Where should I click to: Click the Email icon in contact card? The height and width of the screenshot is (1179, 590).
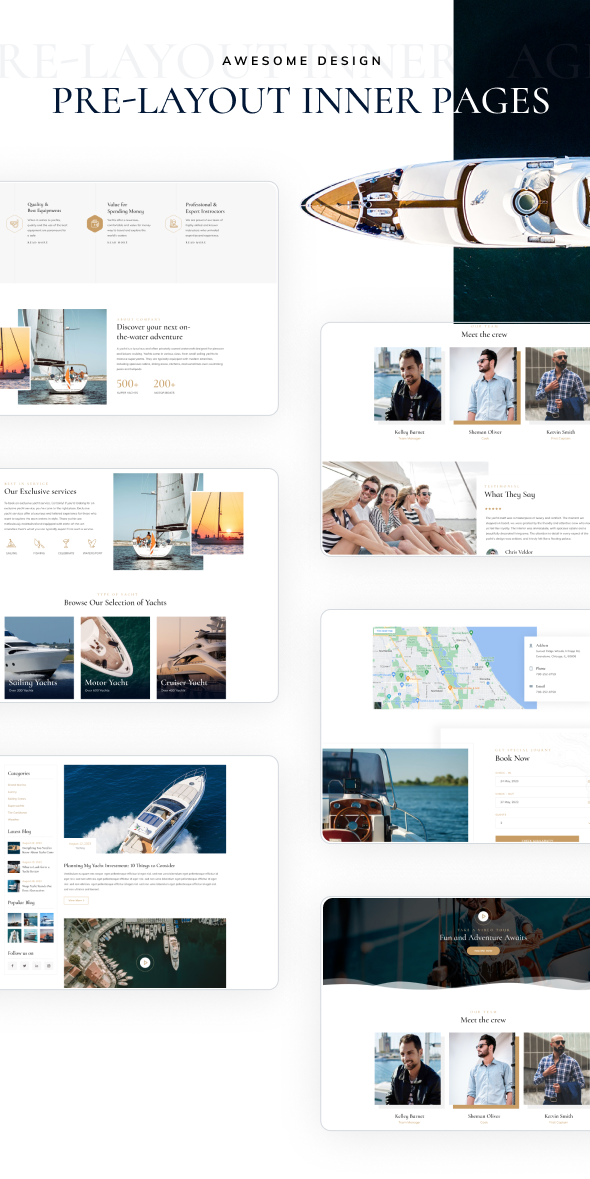[x=530, y=686]
